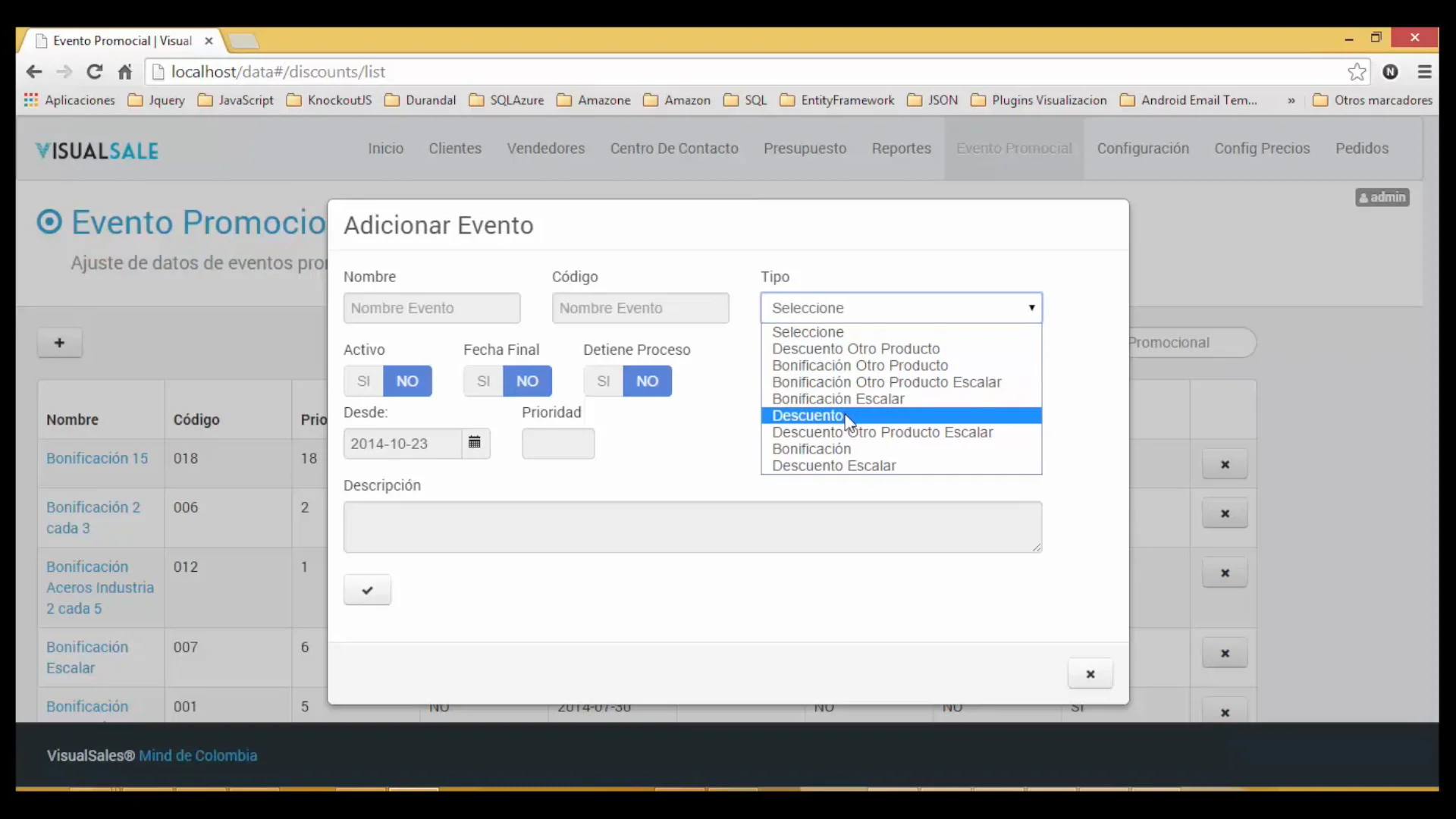Click the browser reload icon

(x=94, y=71)
